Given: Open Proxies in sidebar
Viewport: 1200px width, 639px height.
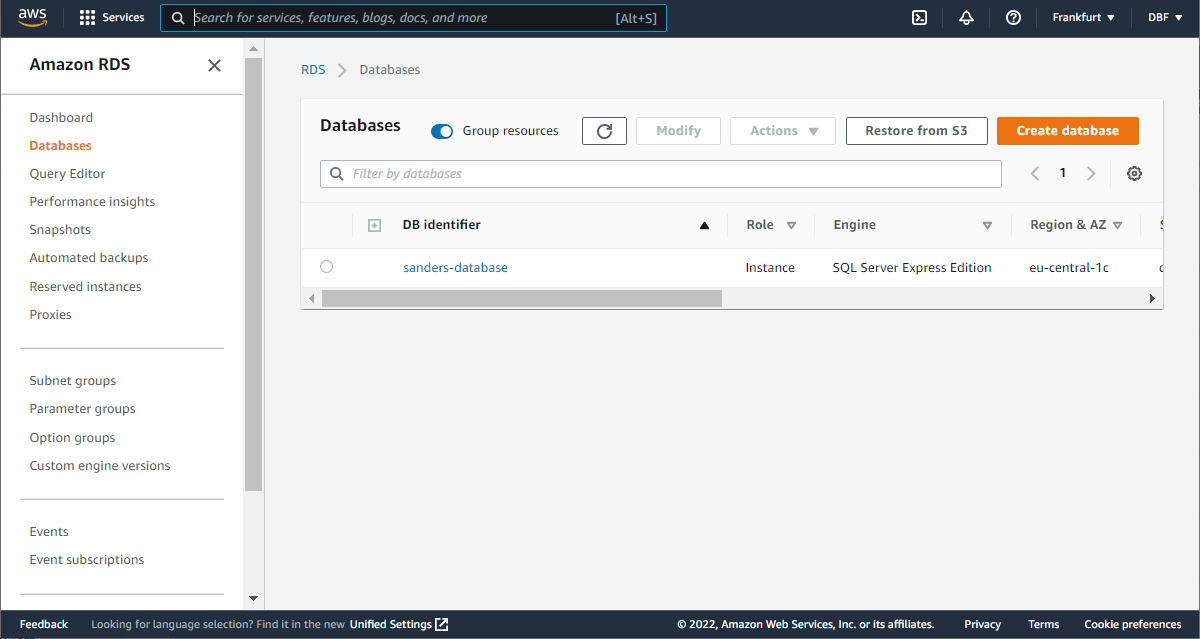Looking at the screenshot, I should (x=50, y=314).
